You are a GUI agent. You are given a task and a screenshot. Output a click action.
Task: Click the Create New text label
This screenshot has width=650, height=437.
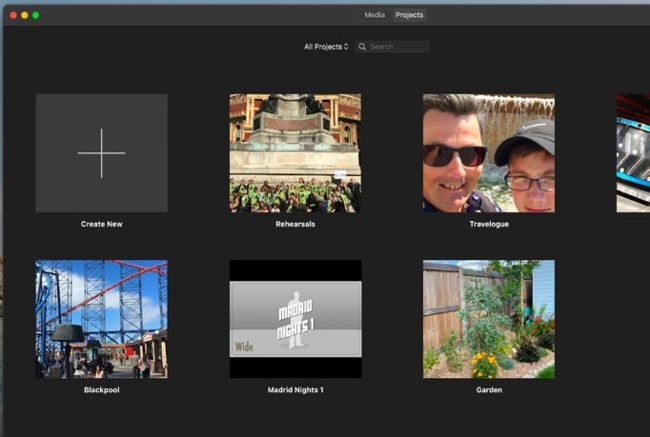101,224
